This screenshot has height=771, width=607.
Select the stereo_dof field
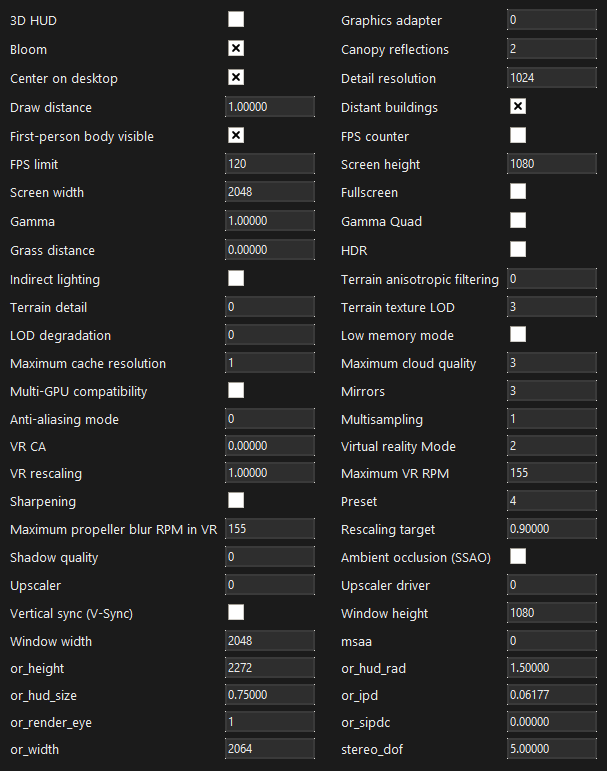click(x=552, y=749)
